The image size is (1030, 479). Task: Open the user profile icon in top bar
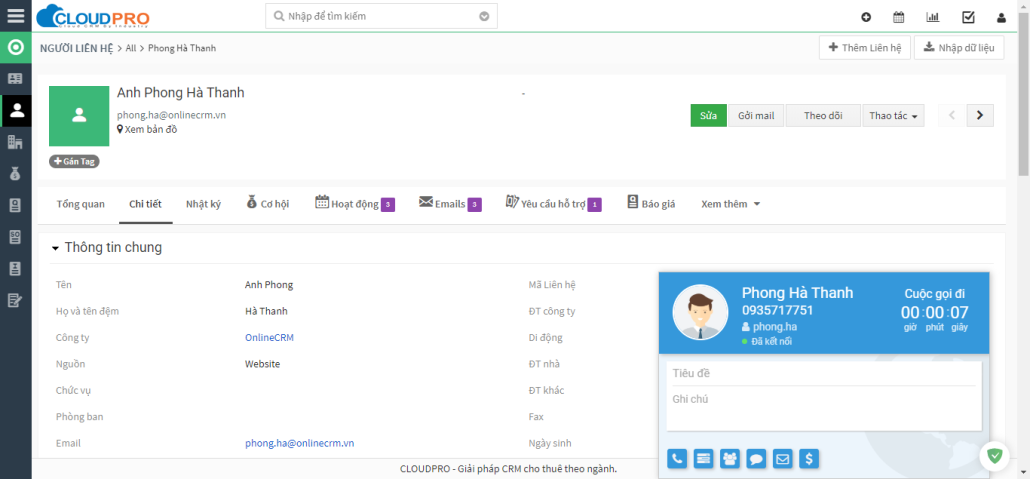1001,17
